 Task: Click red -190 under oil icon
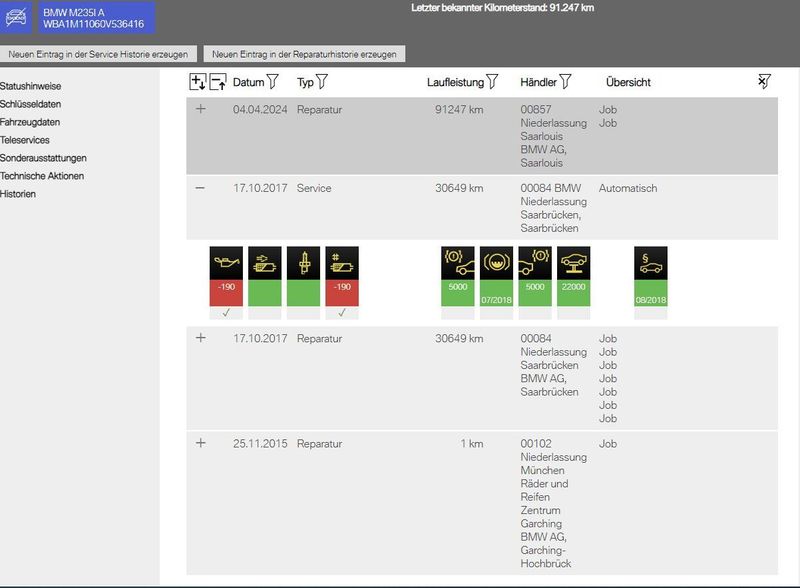(226, 293)
